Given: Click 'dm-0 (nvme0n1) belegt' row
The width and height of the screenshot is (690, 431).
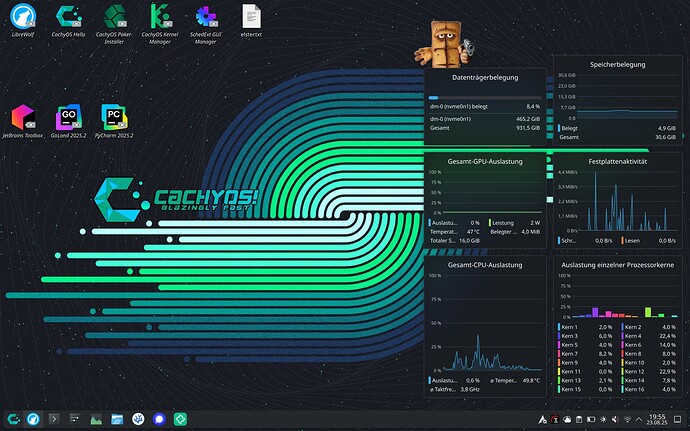Looking at the screenshot, I should pyautogui.click(x=485, y=107).
